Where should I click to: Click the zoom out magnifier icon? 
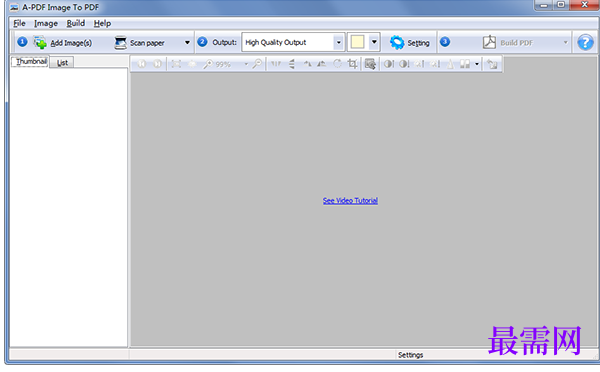pos(258,64)
